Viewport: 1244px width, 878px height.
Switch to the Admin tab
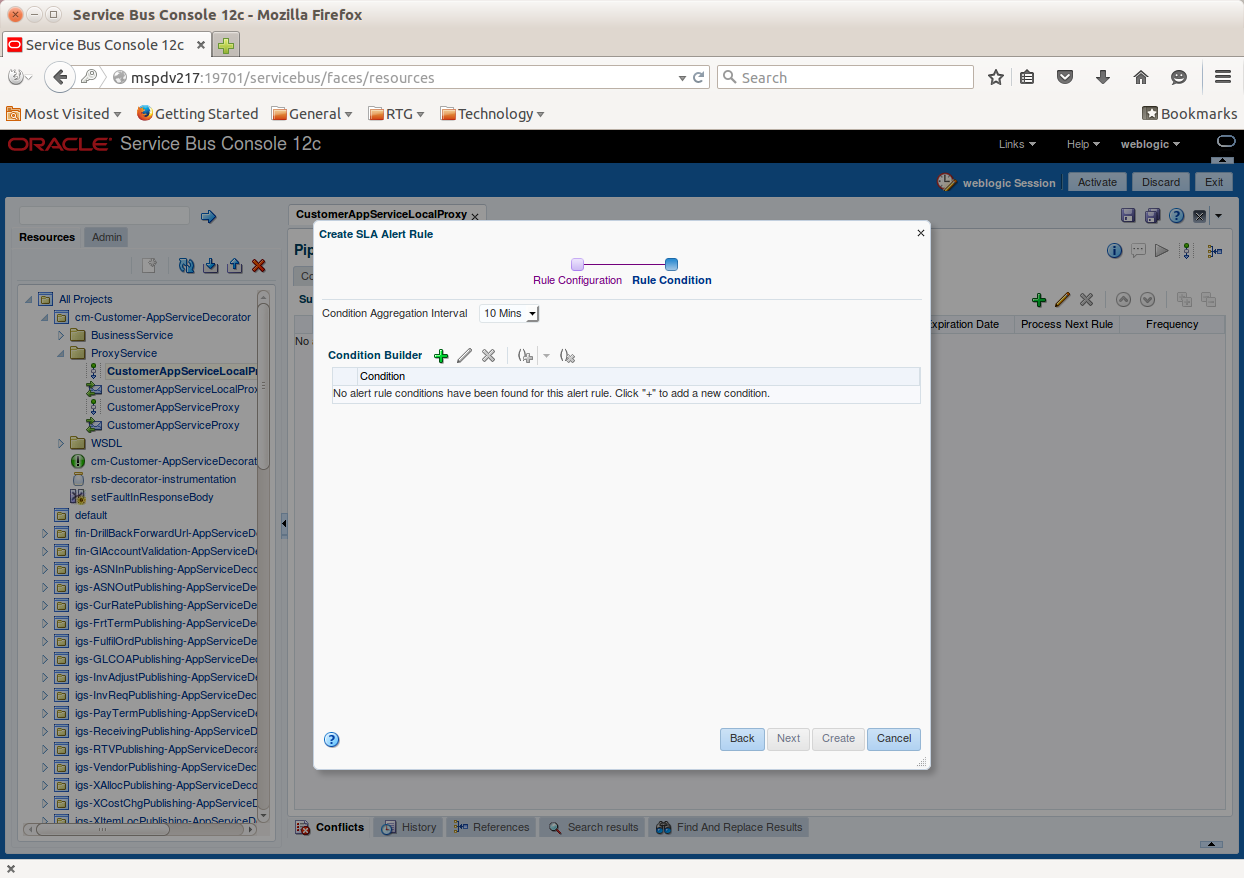coord(107,237)
